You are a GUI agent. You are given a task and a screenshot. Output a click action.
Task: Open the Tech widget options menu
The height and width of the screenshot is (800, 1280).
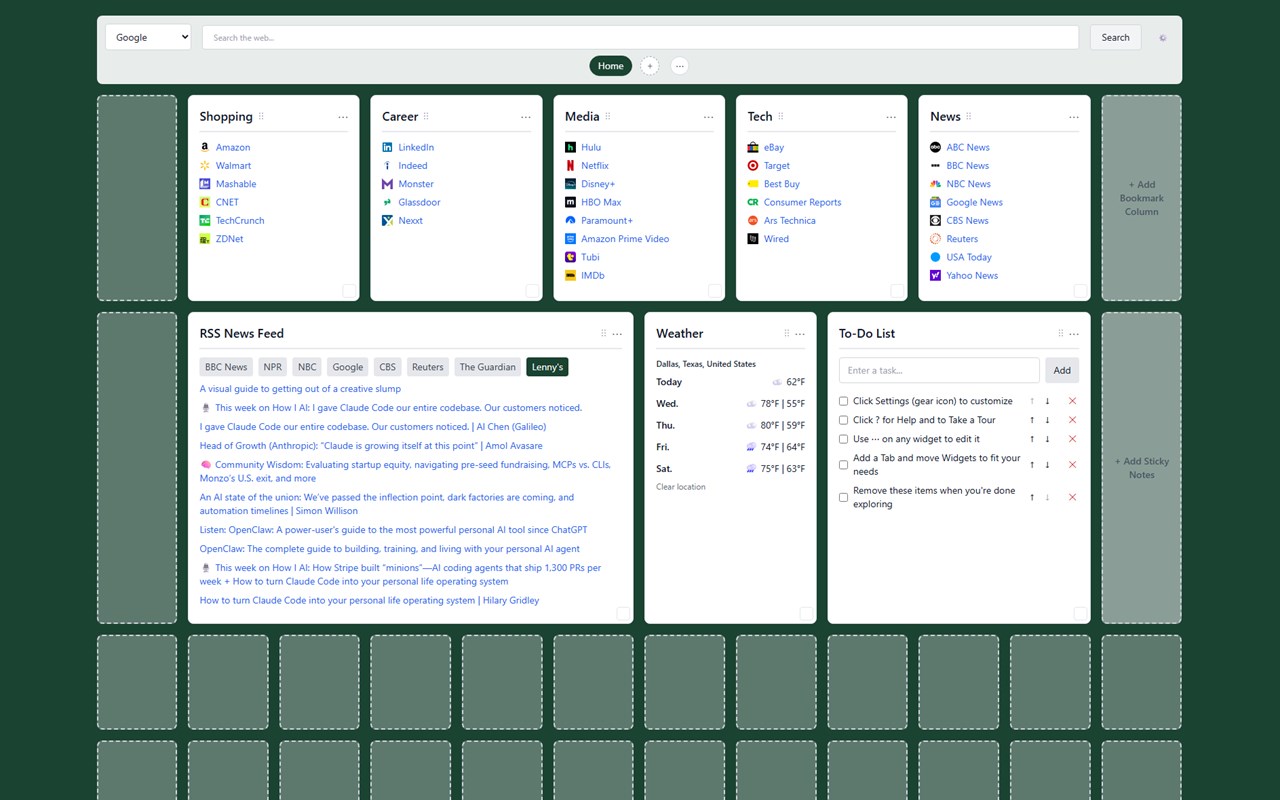pos(891,117)
